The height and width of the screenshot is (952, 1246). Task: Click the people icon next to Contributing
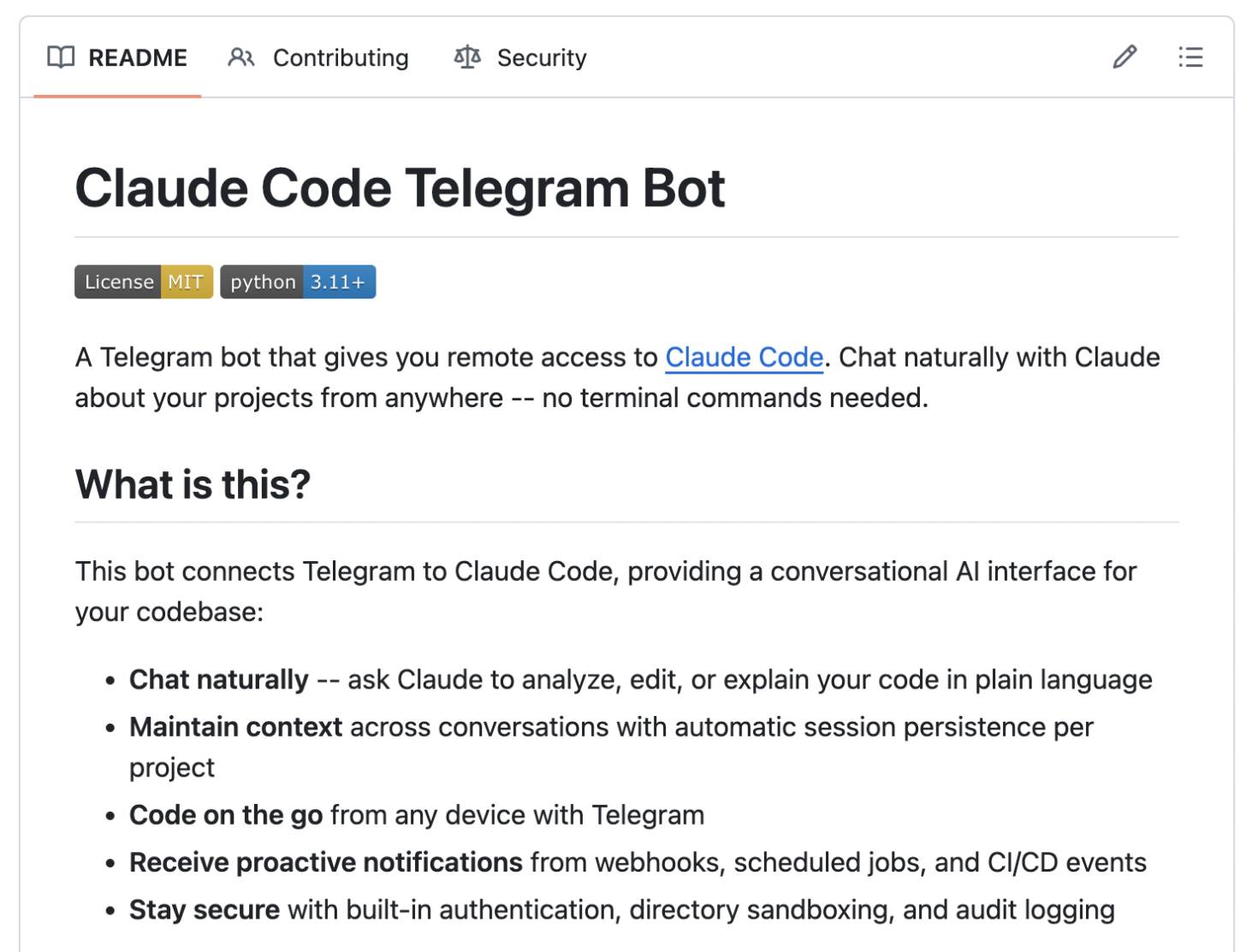[x=240, y=57]
